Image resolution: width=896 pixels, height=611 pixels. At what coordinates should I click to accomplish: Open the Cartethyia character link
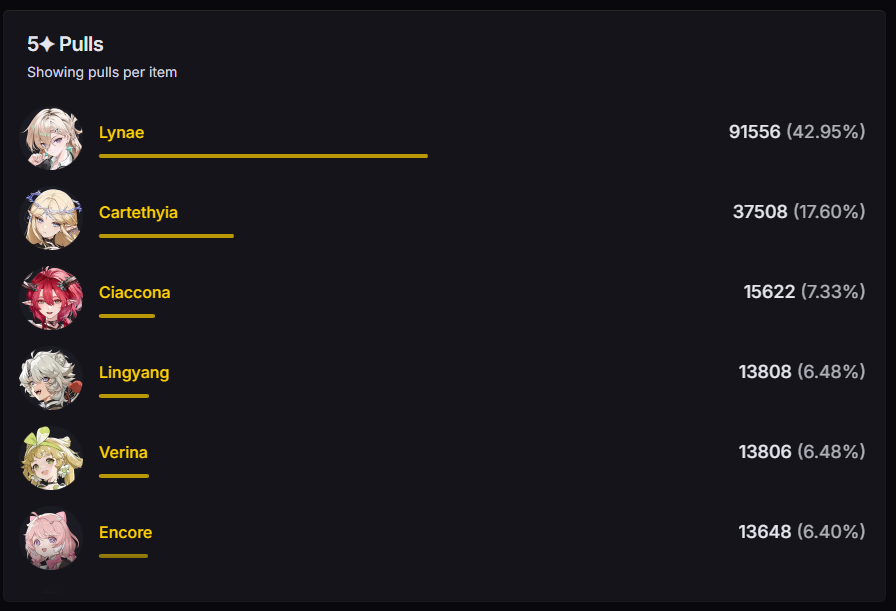point(138,212)
